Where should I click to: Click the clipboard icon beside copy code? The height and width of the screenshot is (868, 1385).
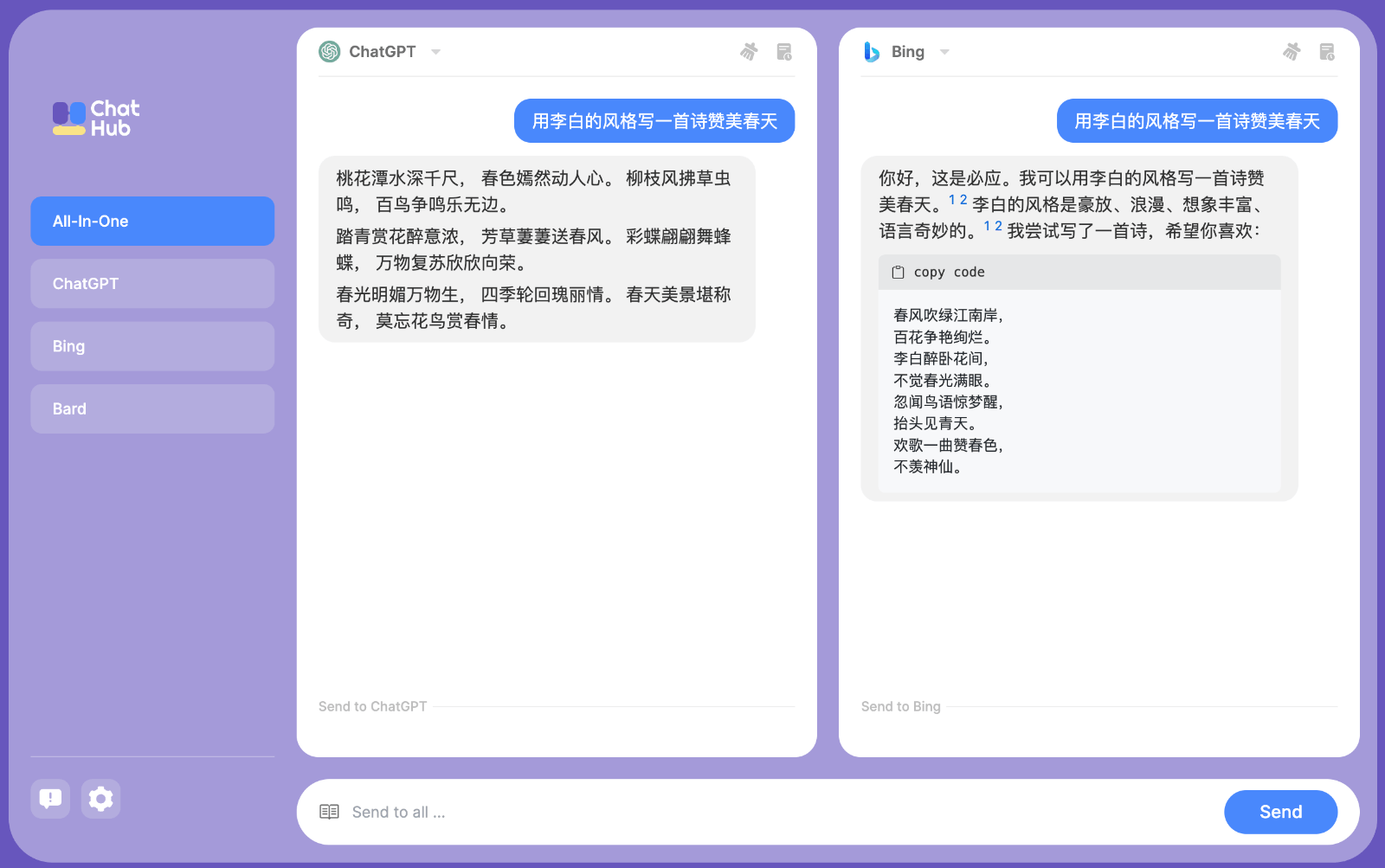coord(899,273)
